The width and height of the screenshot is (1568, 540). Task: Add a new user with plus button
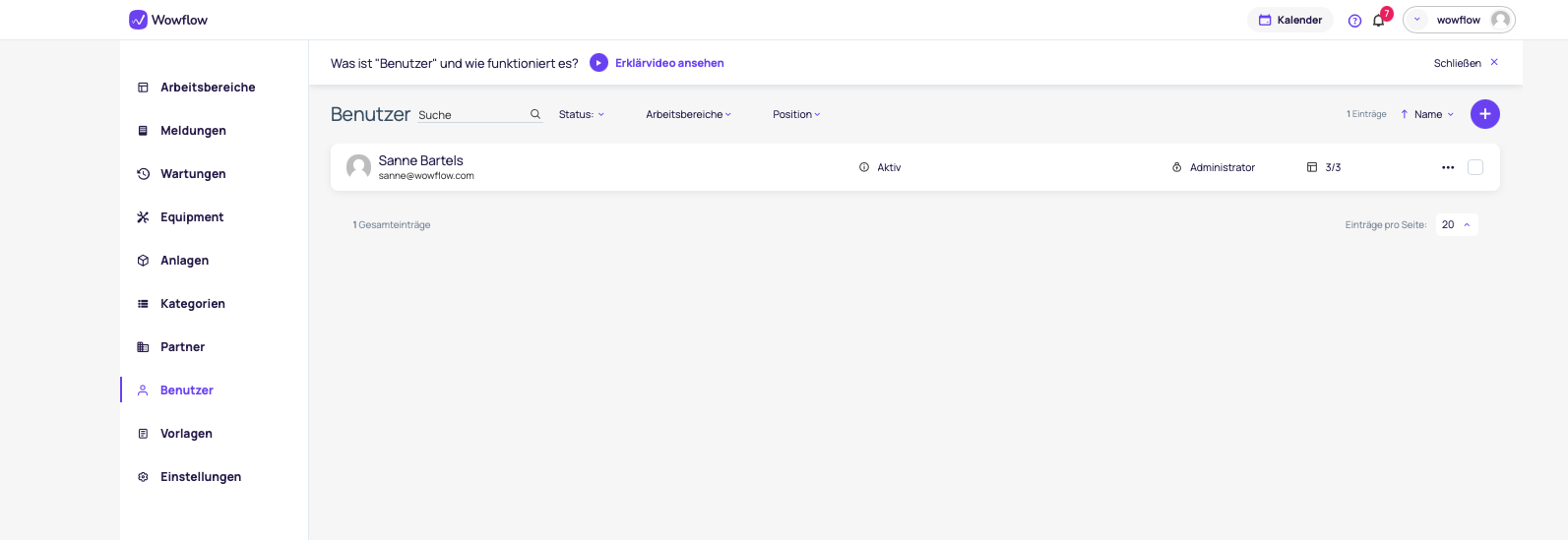click(x=1485, y=114)
